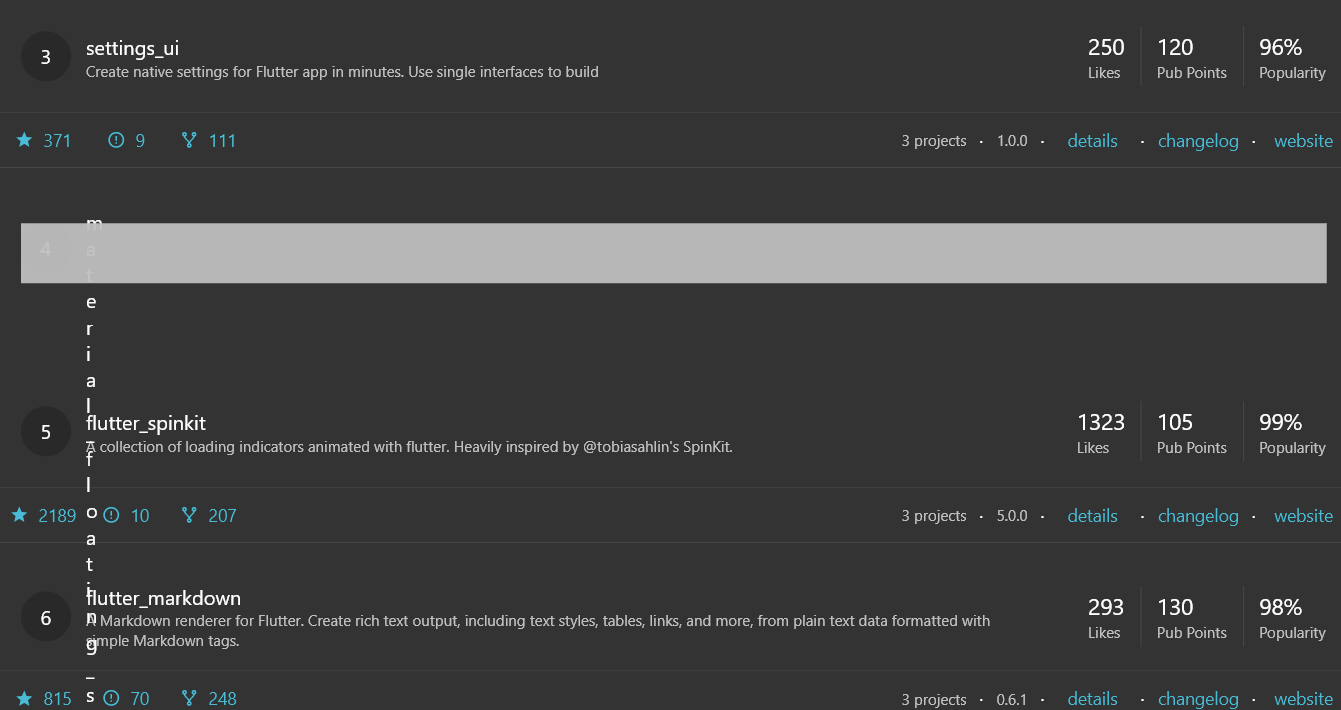Visit flutter_spinkit's website link
Screen dimensions: 1341x710
(1303, 515)
